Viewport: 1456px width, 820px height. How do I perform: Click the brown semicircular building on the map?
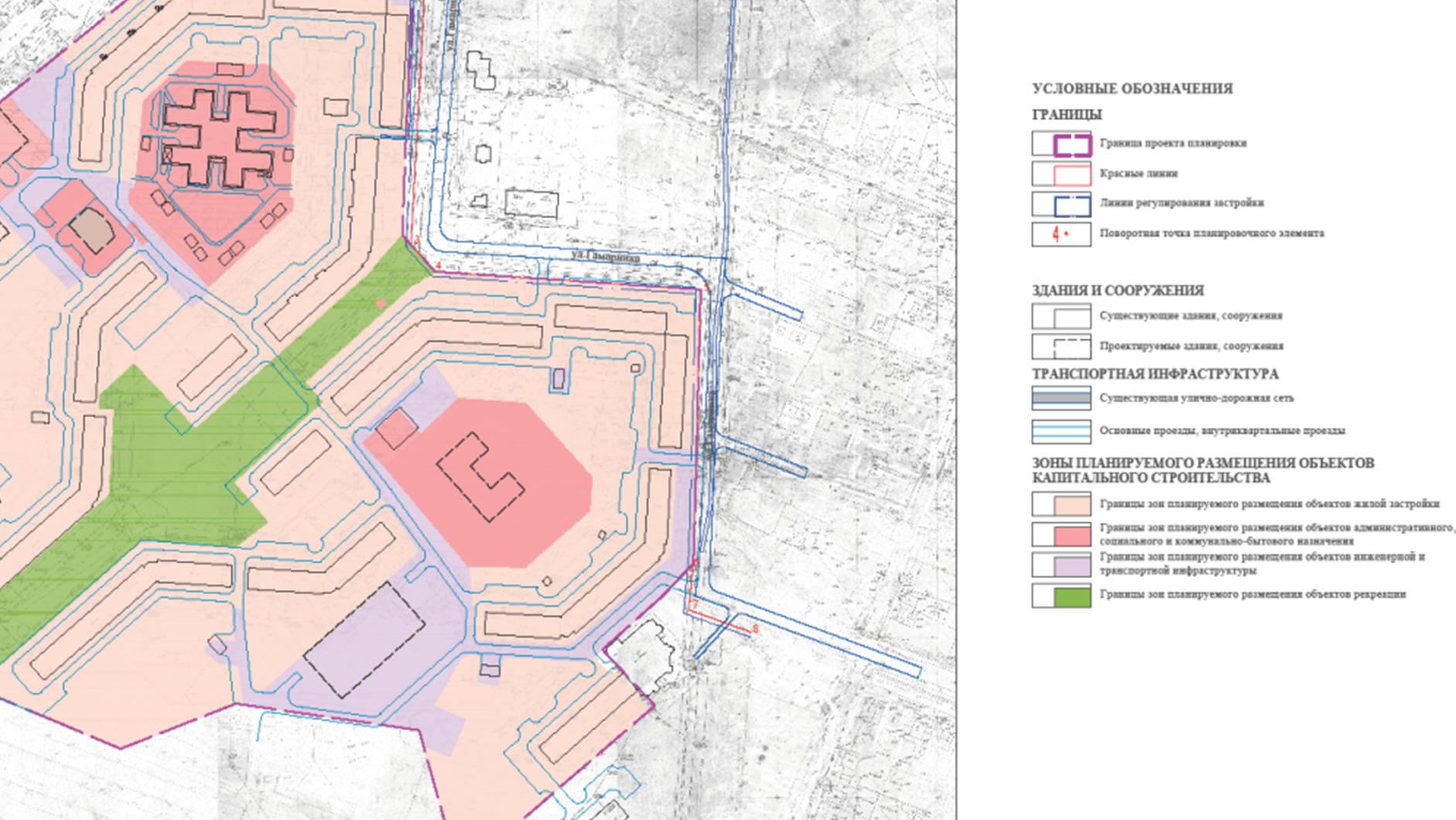(93, 229)
